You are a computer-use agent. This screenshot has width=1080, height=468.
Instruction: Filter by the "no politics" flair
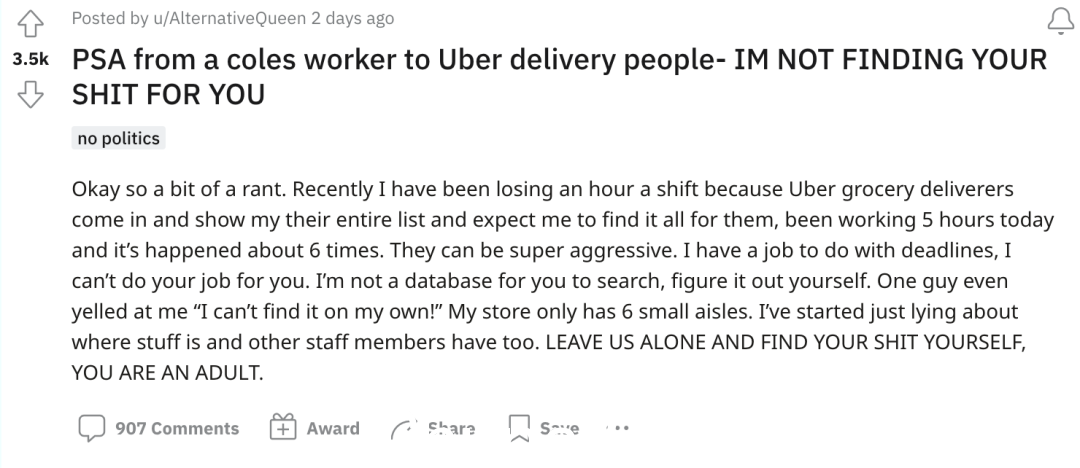pyautogui.click(x=118, y=139)
